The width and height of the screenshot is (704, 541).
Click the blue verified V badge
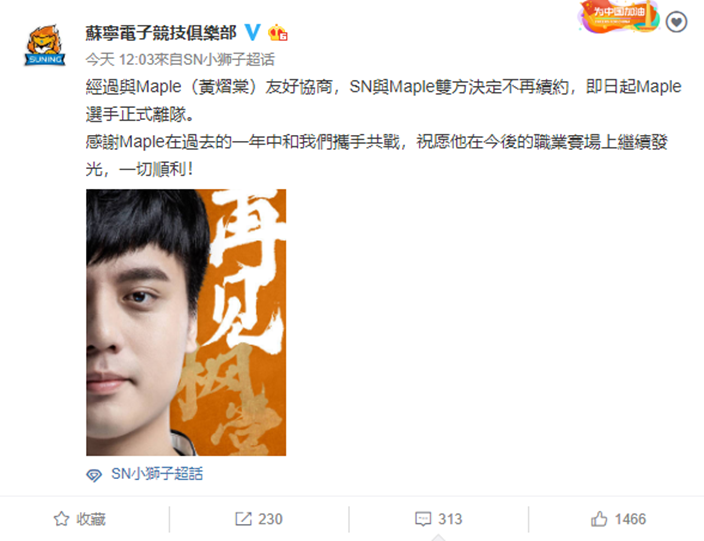pos(252,32)
